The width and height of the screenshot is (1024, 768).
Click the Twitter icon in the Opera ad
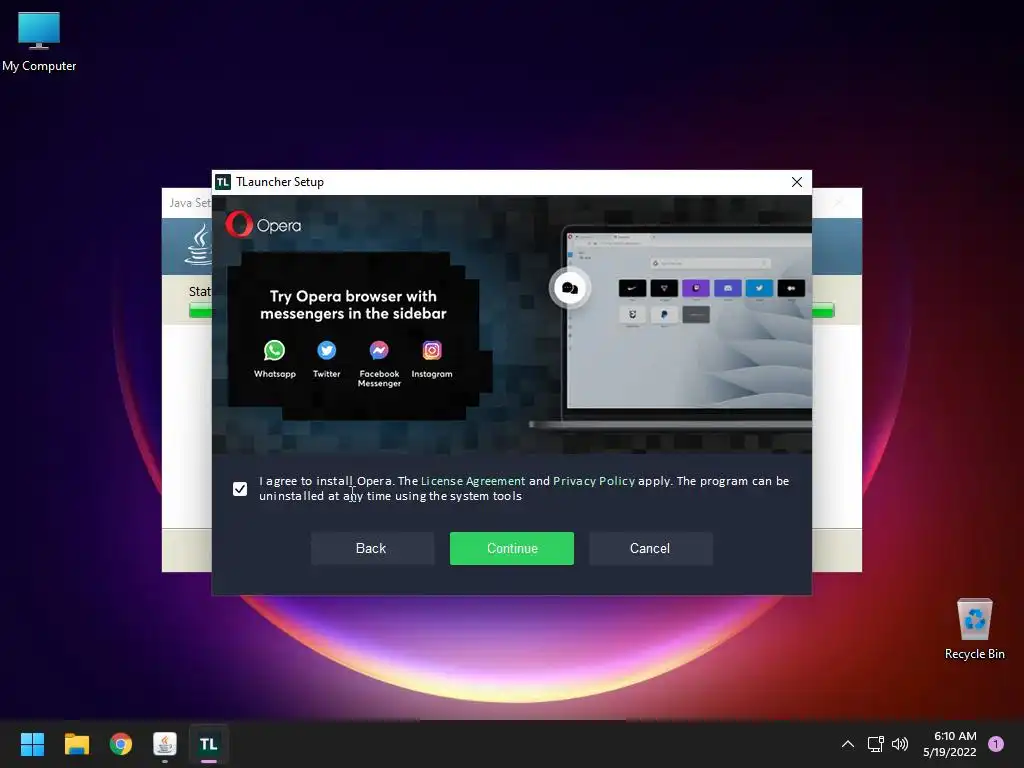pyautogui.click(x=327, y=351)
